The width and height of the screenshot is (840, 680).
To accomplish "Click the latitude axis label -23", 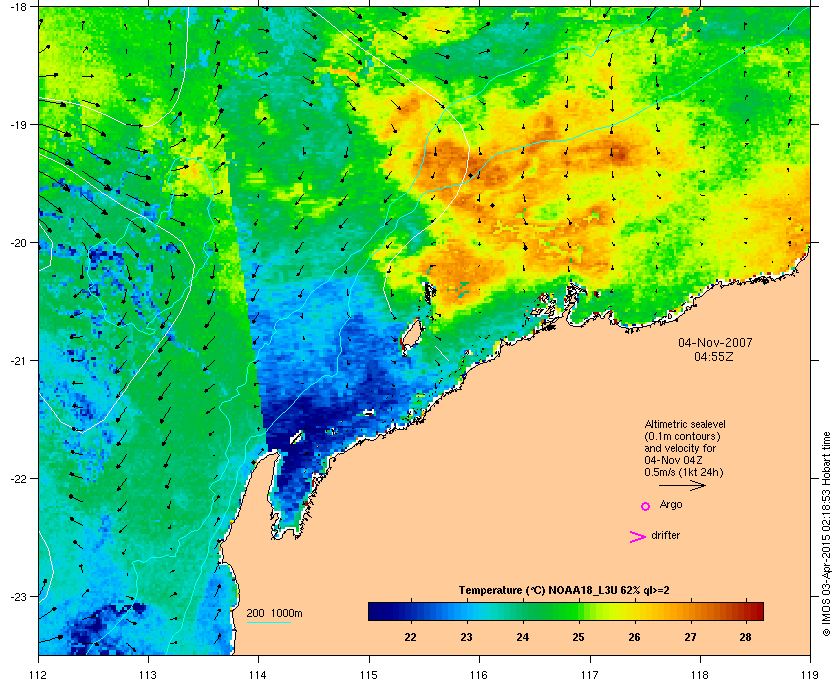I will click(19, 596).
